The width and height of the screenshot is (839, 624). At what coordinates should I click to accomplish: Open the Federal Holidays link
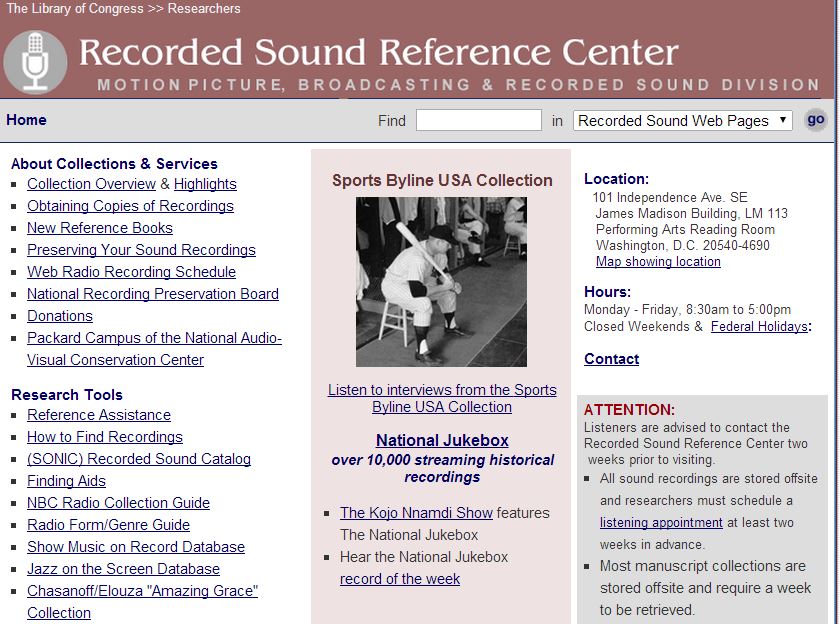[x=759, y=326]
